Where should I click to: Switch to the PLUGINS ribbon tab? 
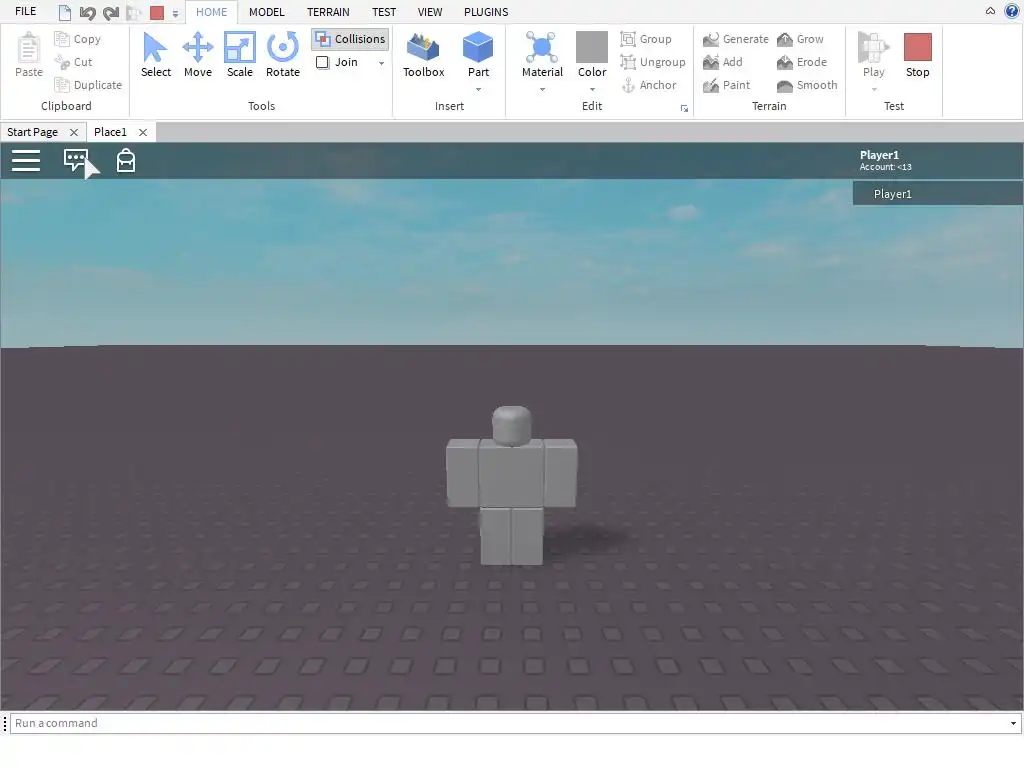pos(486,12)
